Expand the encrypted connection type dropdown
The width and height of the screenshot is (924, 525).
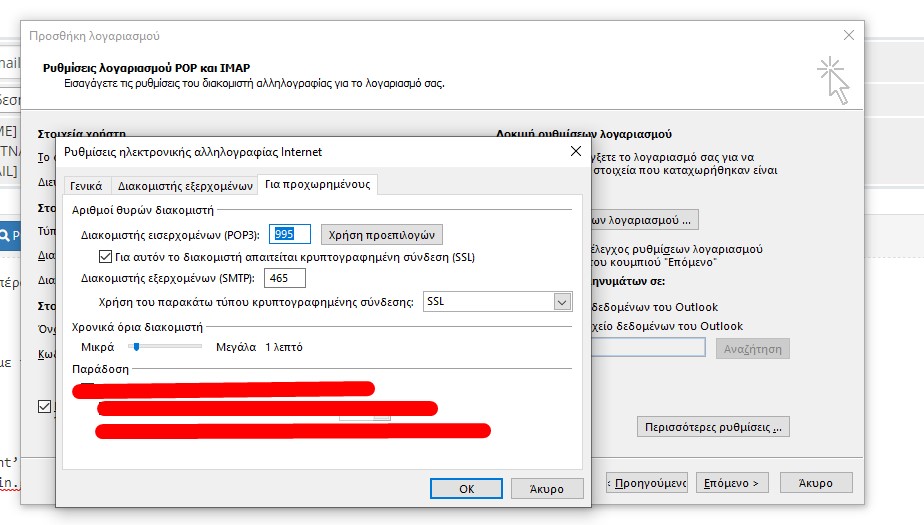(561, 301)
